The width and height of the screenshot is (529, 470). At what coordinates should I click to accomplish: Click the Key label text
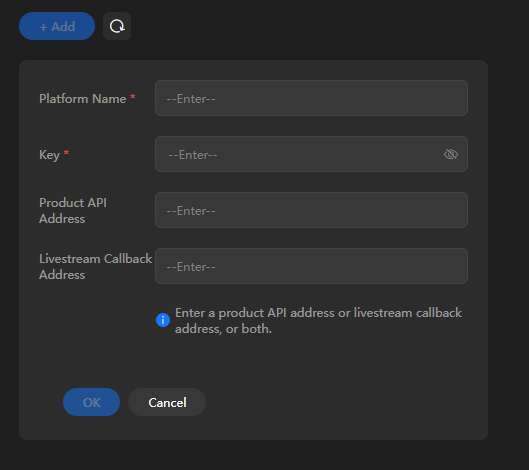click(50, 155)
